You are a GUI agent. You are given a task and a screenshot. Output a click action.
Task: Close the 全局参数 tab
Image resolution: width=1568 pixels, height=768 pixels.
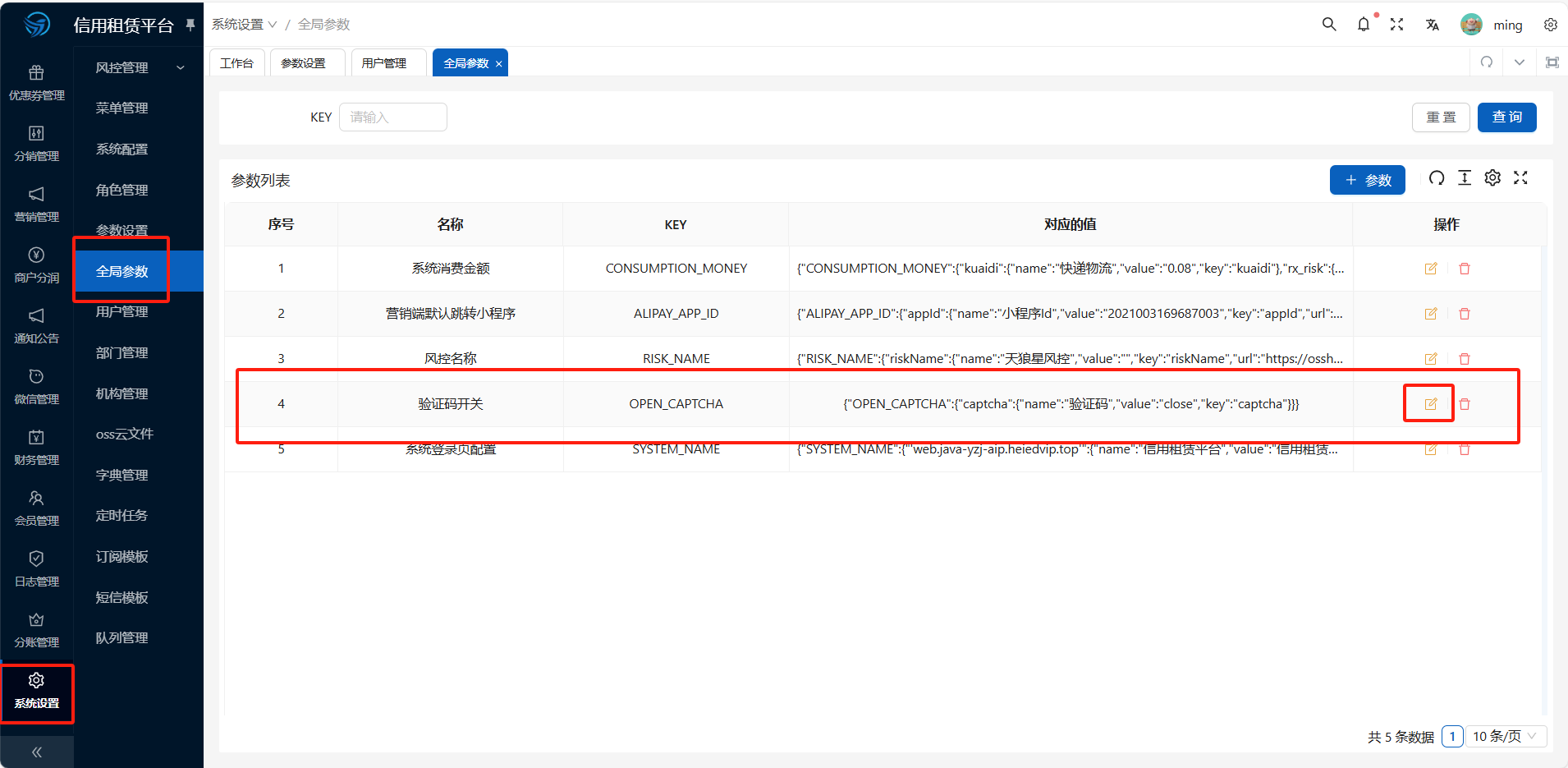(x=498, y=64)
